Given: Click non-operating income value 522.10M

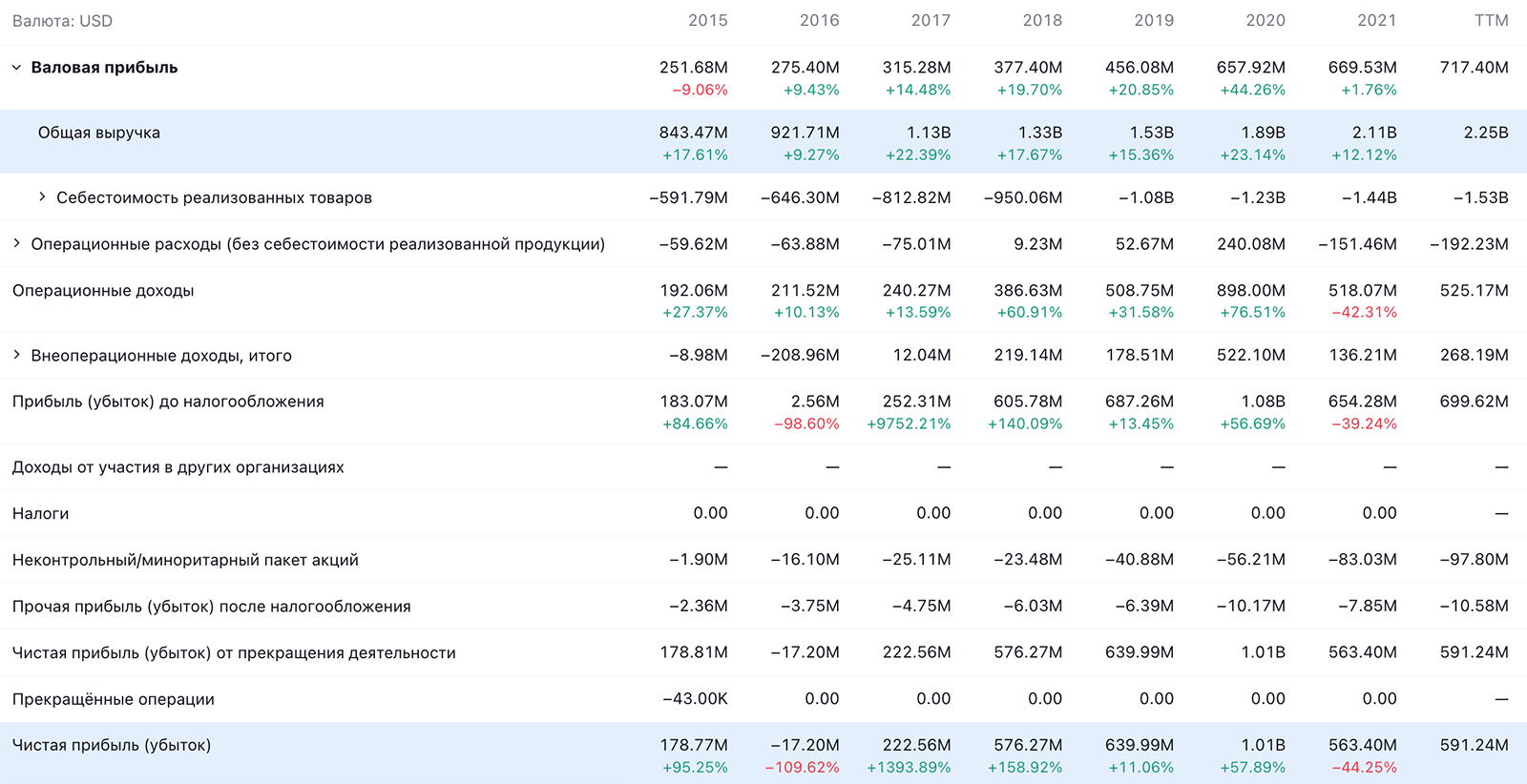Looking at the screenshot, I should point(1251,356).
